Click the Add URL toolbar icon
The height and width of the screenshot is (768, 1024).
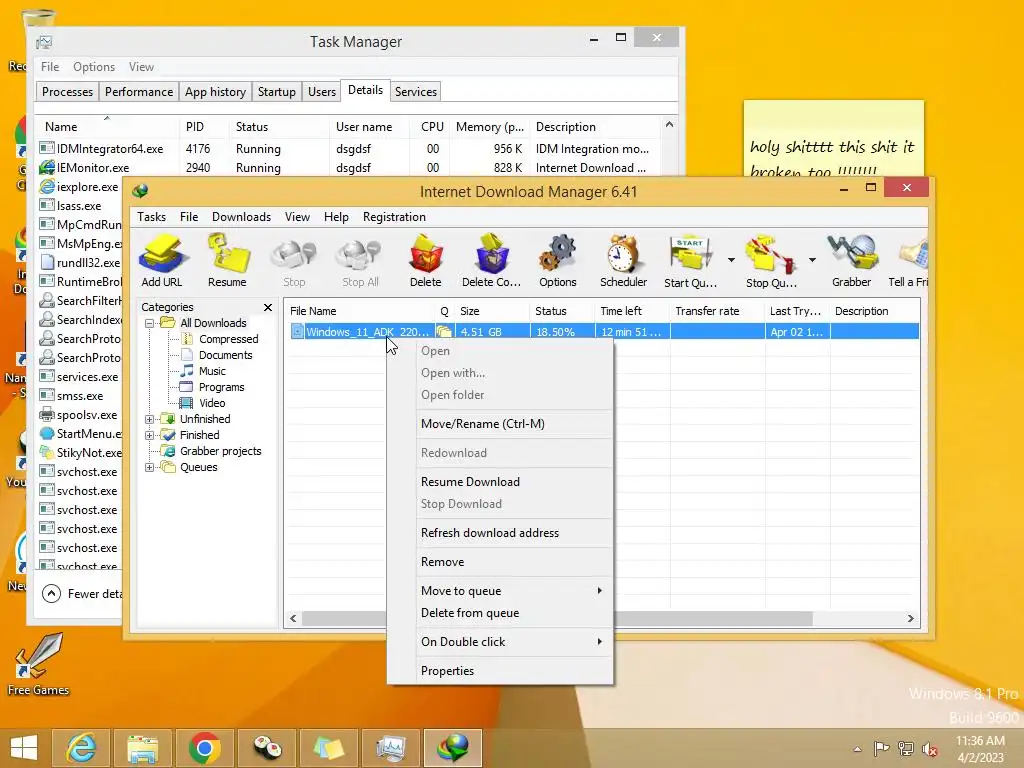[x=162, y=261]
